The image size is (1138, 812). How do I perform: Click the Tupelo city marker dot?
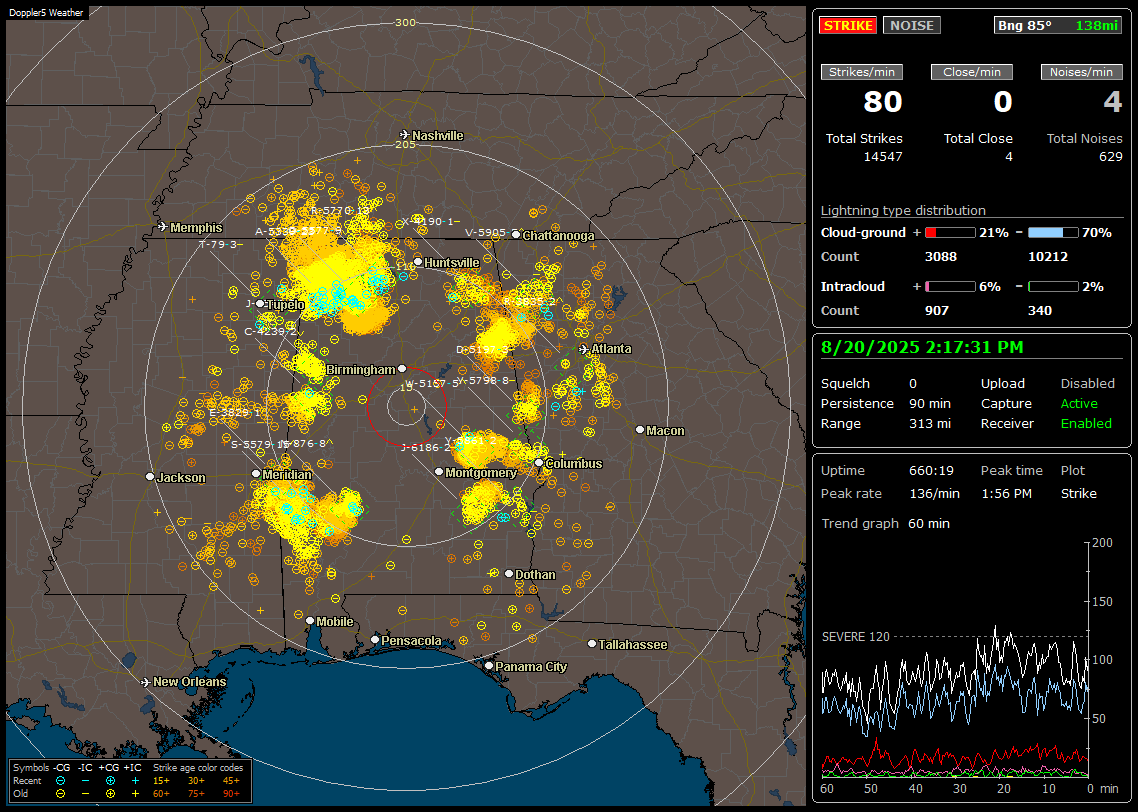(x=261, y=304)
